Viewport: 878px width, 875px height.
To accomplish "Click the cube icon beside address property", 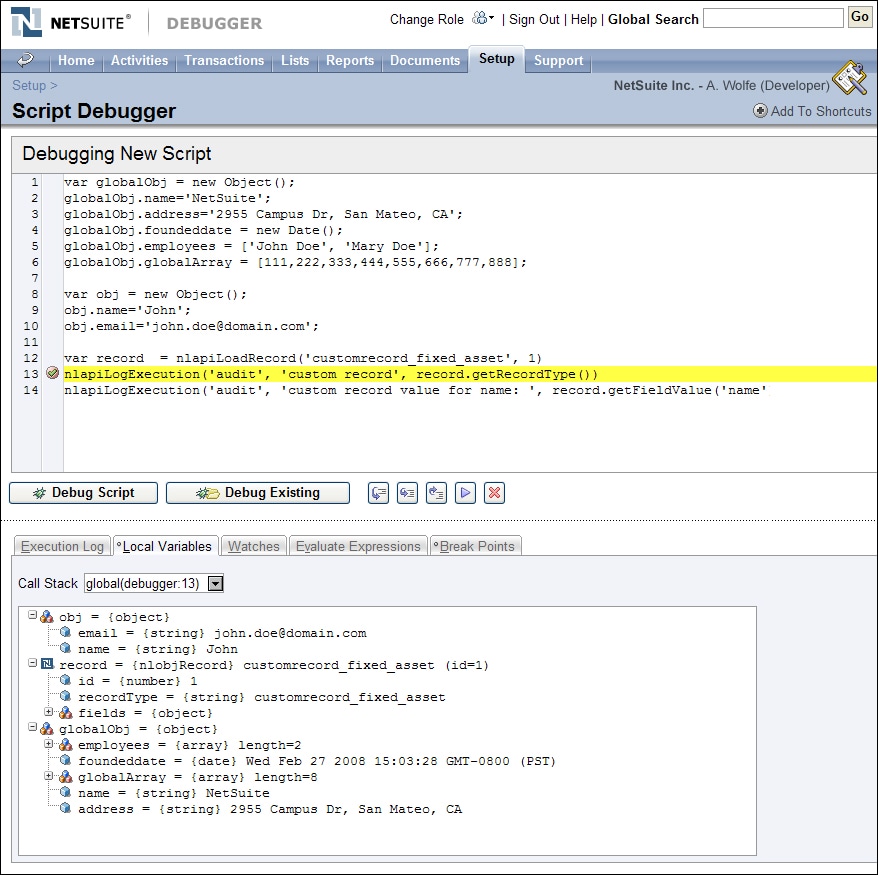I will click(x=66, y=808).
